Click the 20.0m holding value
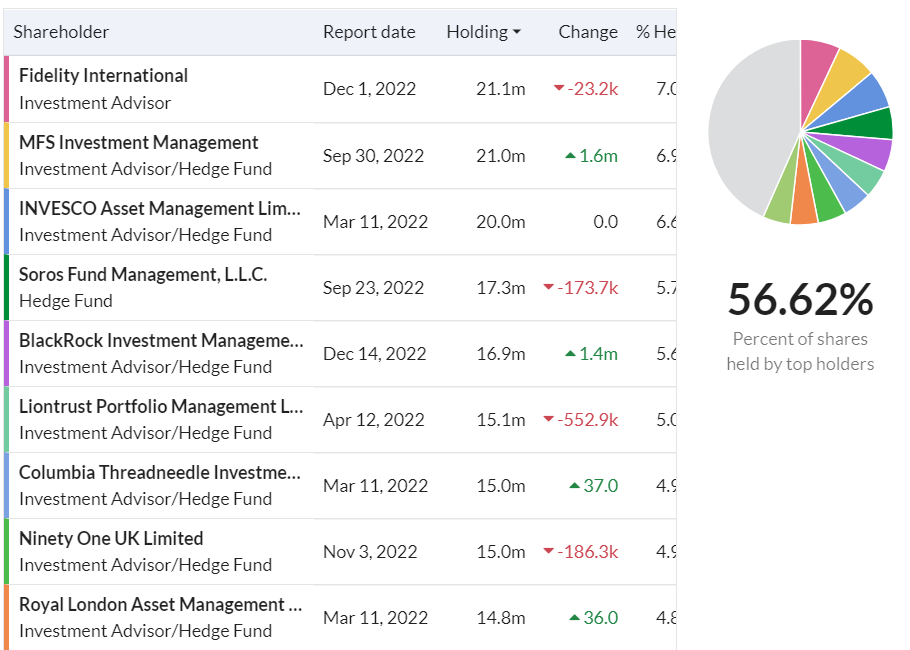This screenshot has width=910, height=650. coord(501,222)
